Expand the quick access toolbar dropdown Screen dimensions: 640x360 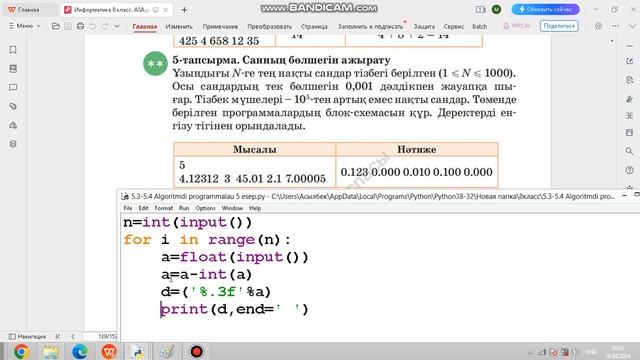click(x=117, y=26)
